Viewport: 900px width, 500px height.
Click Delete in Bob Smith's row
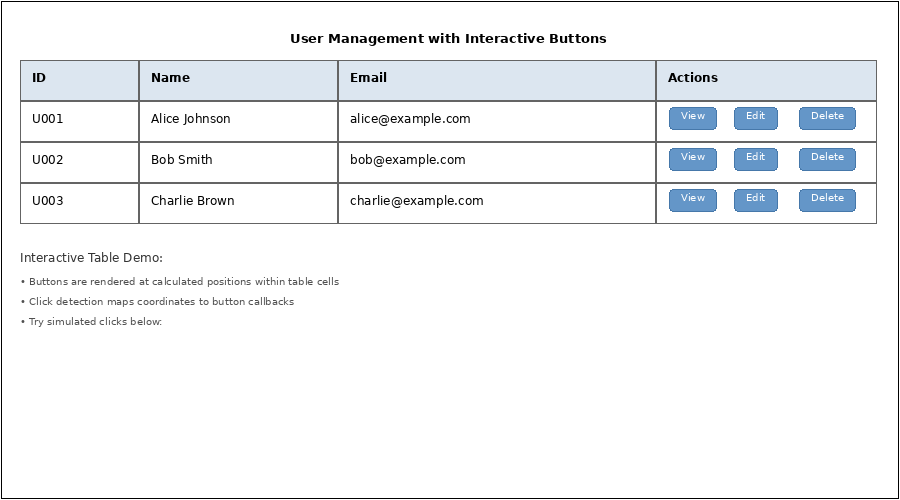(827, 159)
